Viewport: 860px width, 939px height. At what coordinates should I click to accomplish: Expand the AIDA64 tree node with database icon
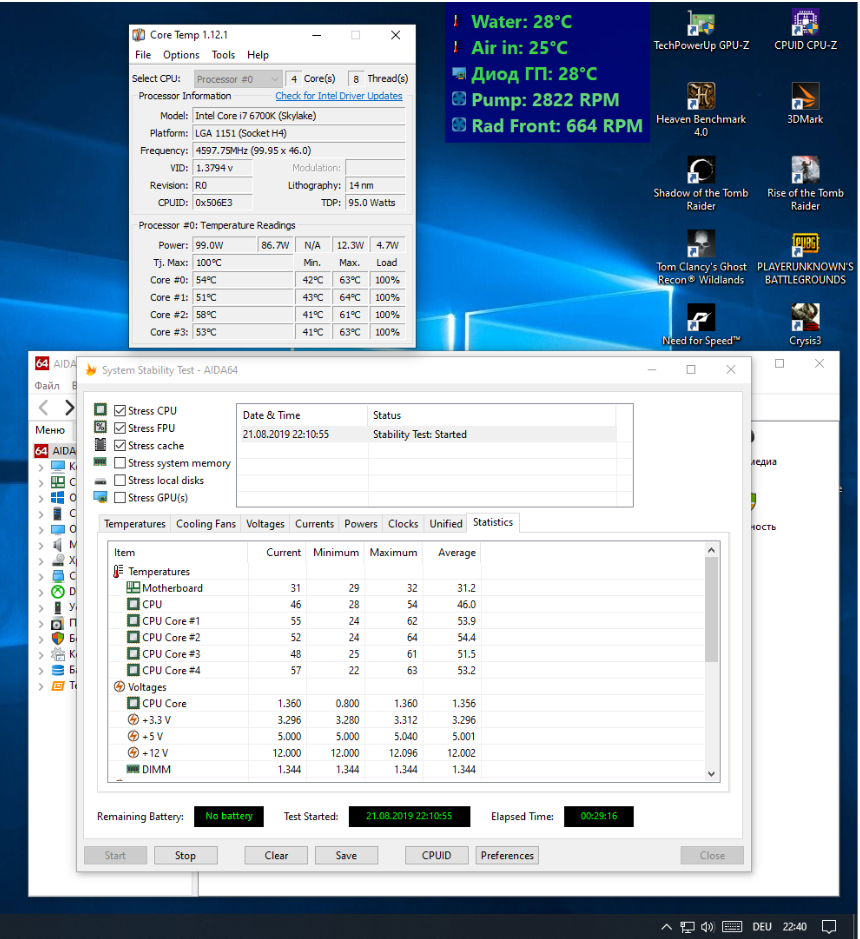(41, 670)
